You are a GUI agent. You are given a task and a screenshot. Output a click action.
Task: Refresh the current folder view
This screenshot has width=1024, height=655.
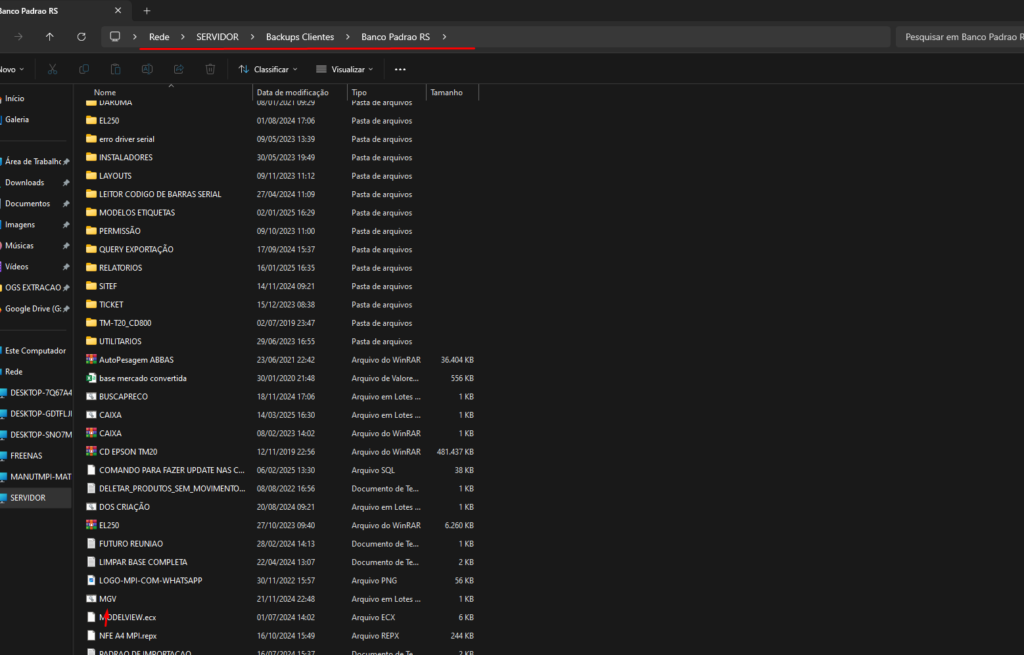pyautogui.click(x=81, y=36)
